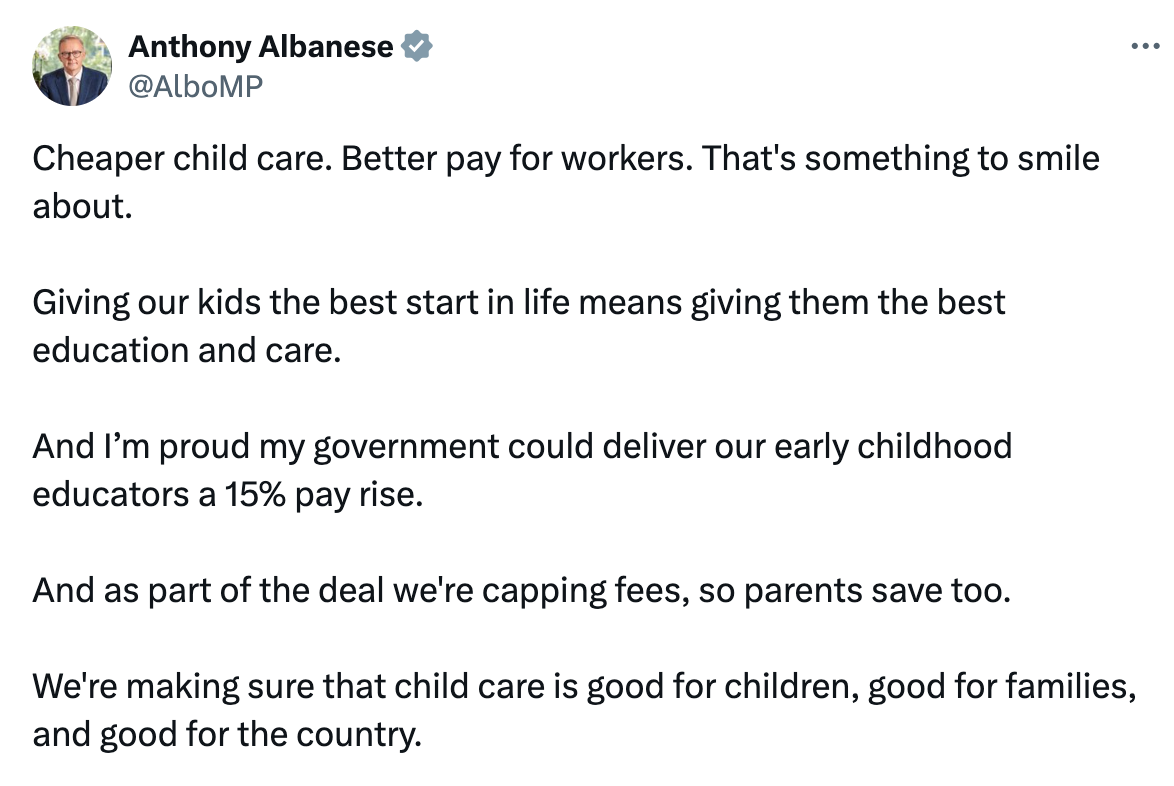The width and height of the screenshot is (1174, 786).
Task: Open Anthony Albanese's profile picture
Action: 71,67
